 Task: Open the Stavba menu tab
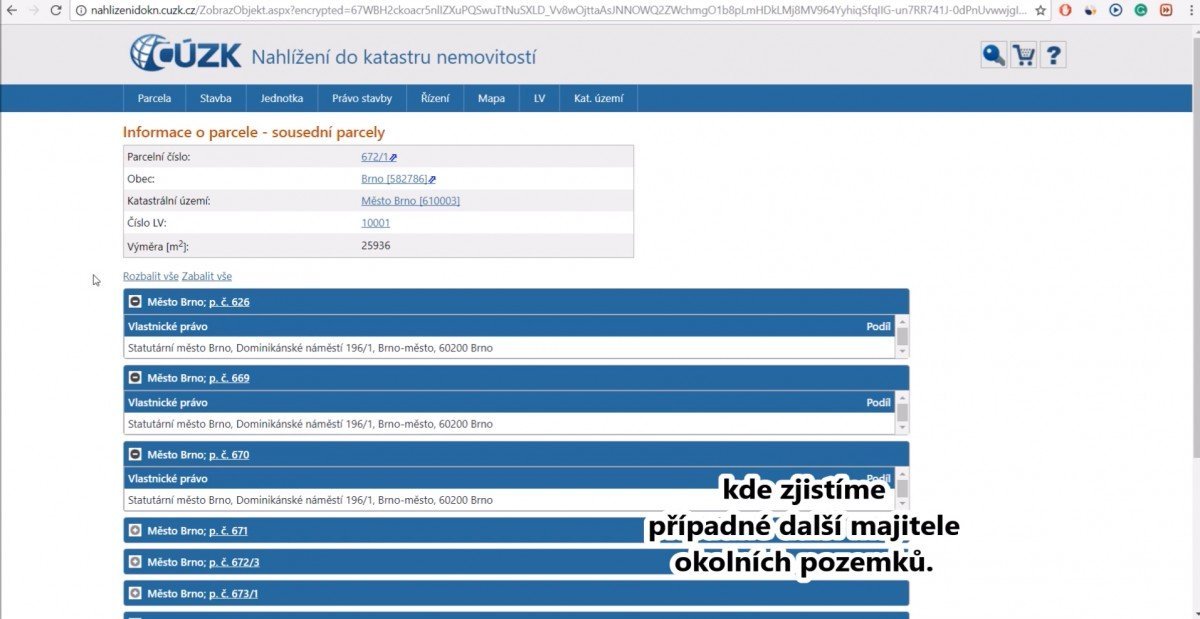(x=215, y=98)
